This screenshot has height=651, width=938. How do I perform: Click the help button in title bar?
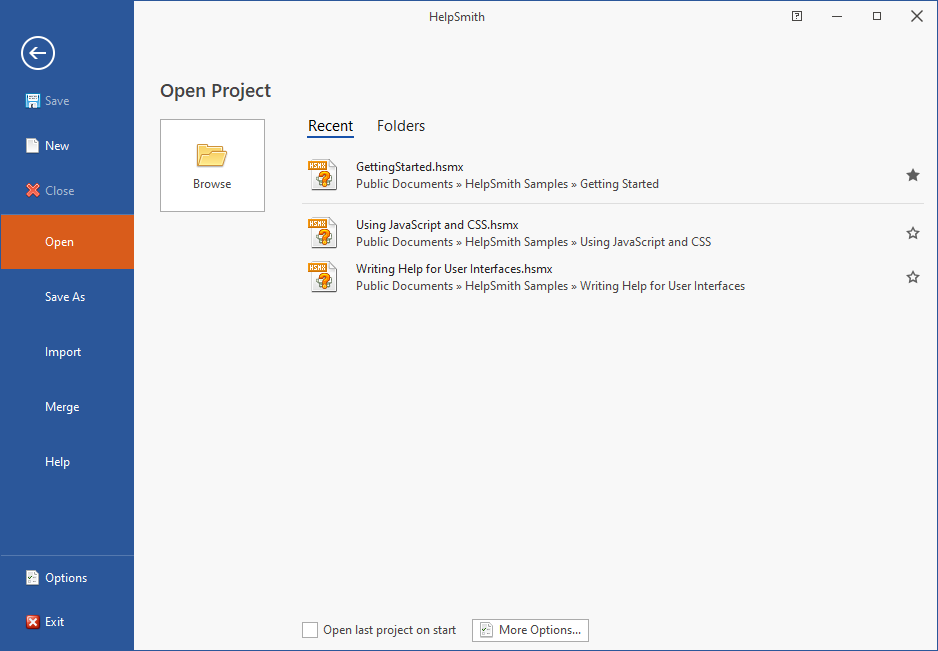pyautogui.click(x=797, y=16)
